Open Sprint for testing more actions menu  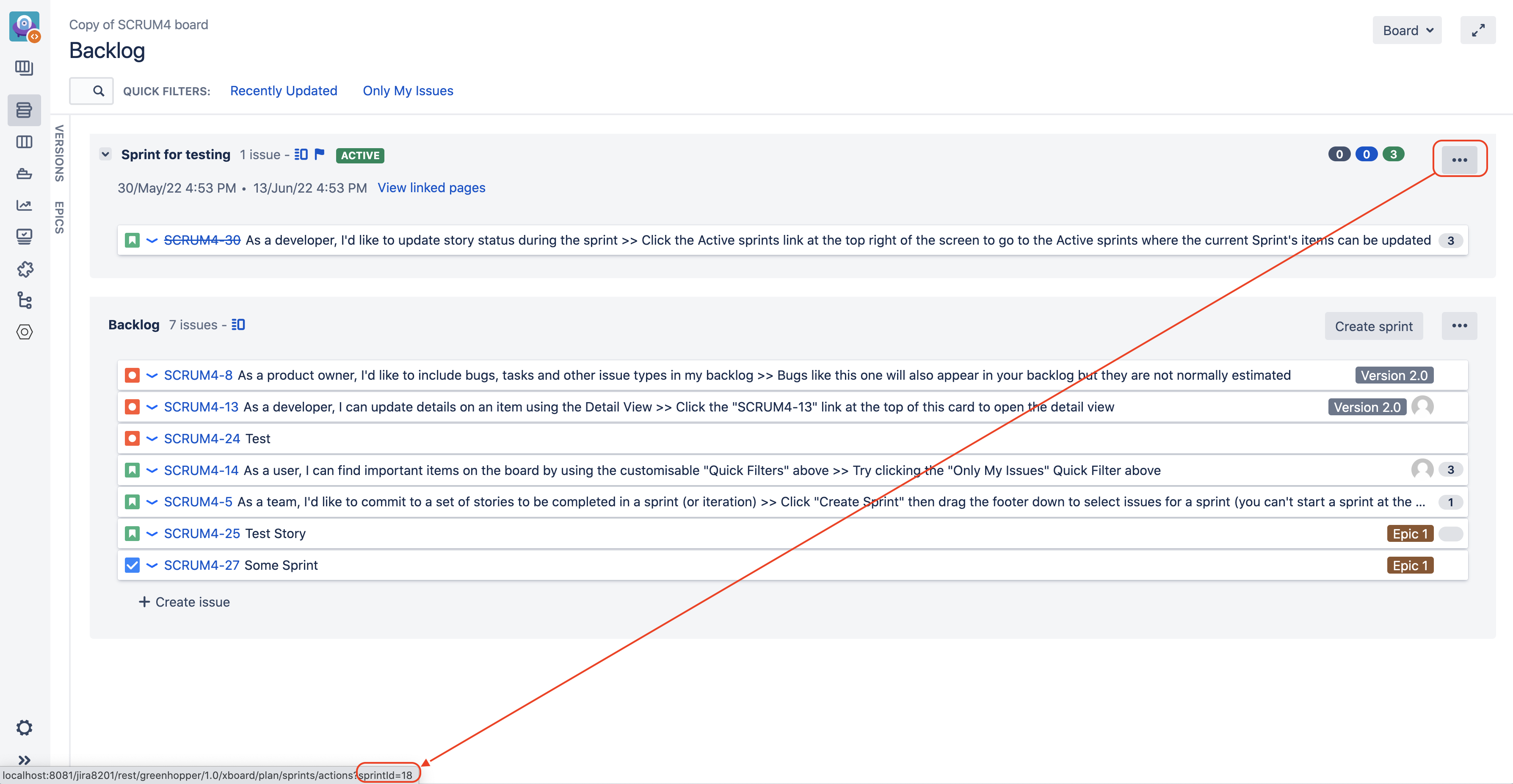(1459, 160)
